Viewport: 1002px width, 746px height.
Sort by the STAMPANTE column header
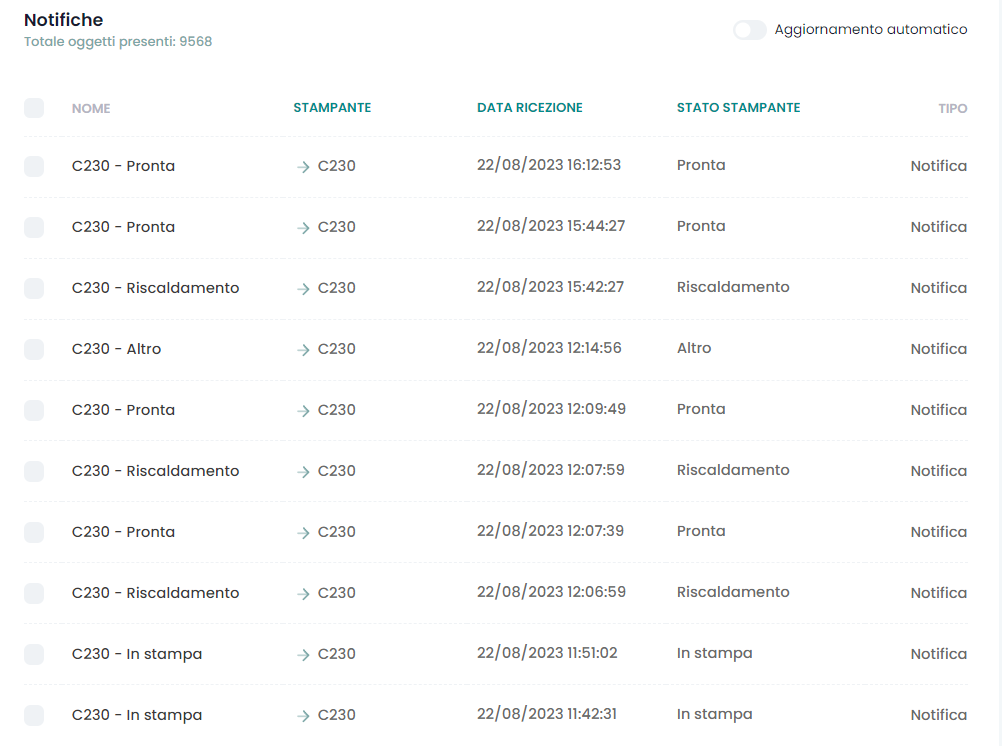point(332,108)
